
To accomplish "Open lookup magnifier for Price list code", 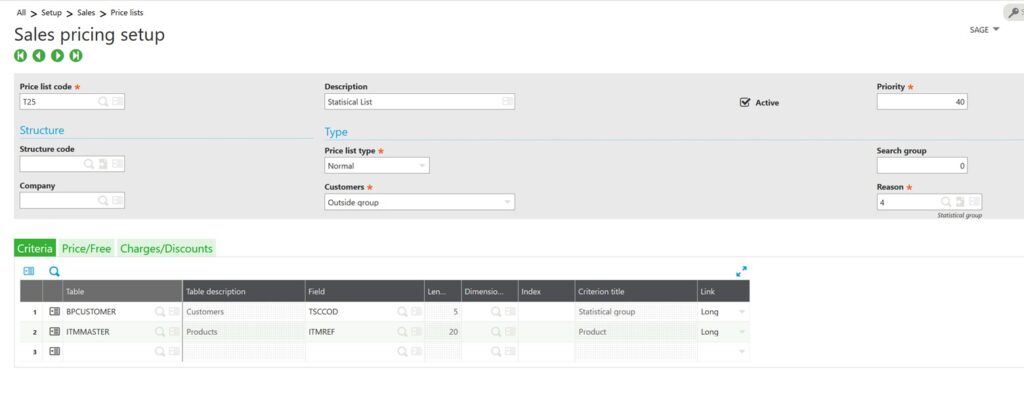I will [103, 102].
